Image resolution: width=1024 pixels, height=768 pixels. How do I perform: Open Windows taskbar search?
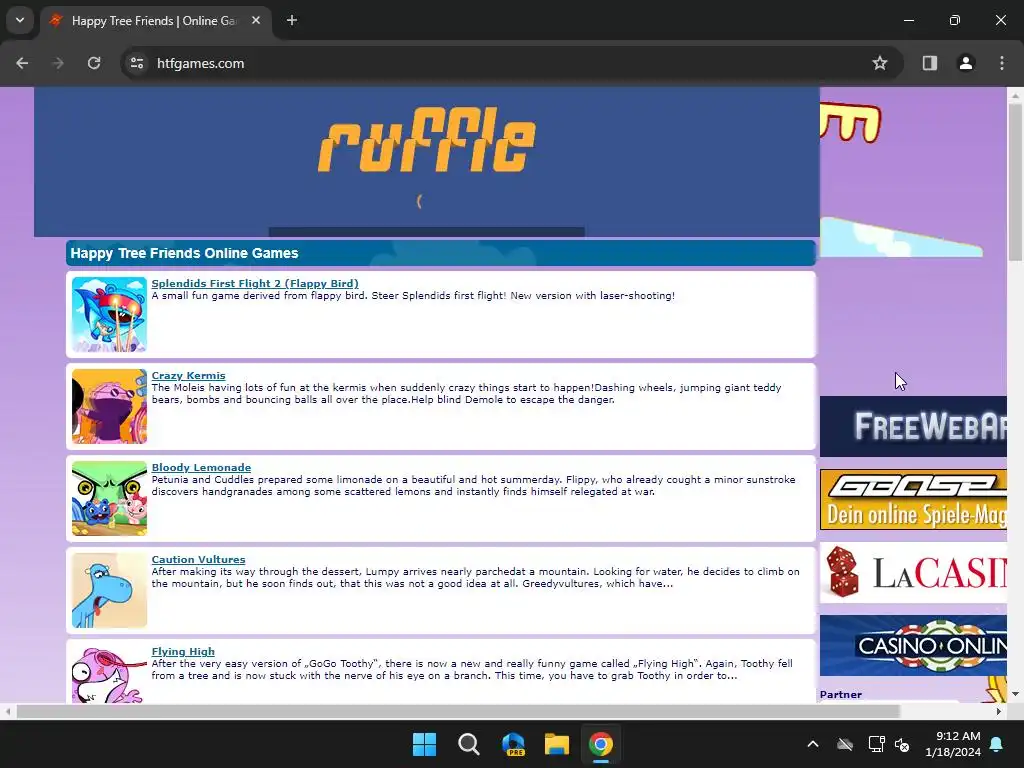click(468, 744)
